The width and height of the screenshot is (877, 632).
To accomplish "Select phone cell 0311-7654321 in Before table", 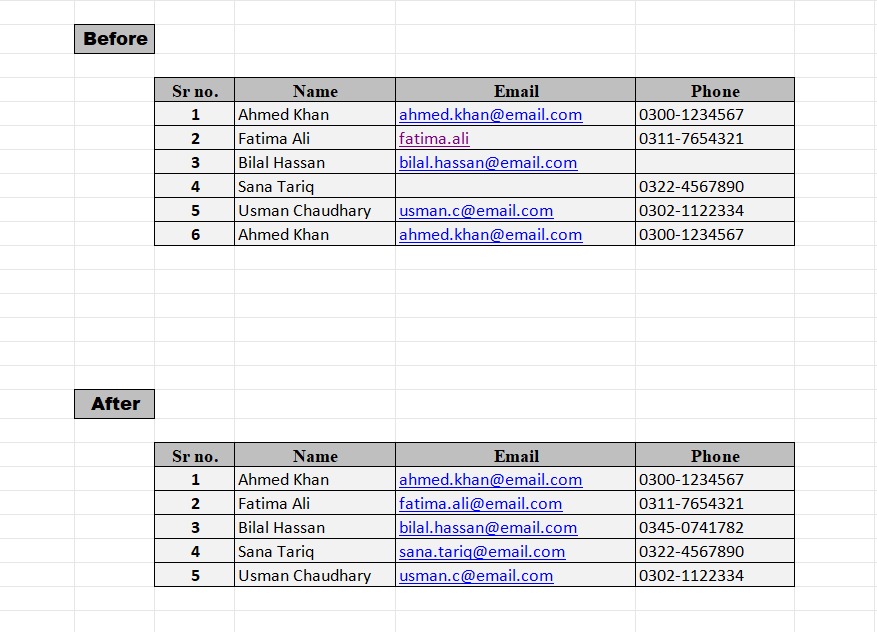I will 715,138.
